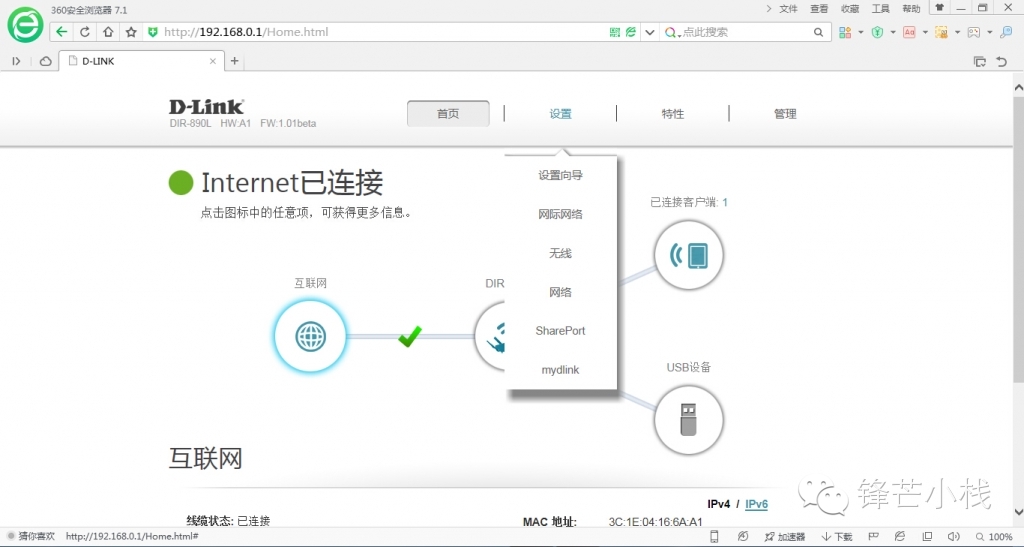The height and width of the screenshot is (547, 1024).
Task: Choose mydlink from the dropdown menu
Action: [x=560, y=369]
